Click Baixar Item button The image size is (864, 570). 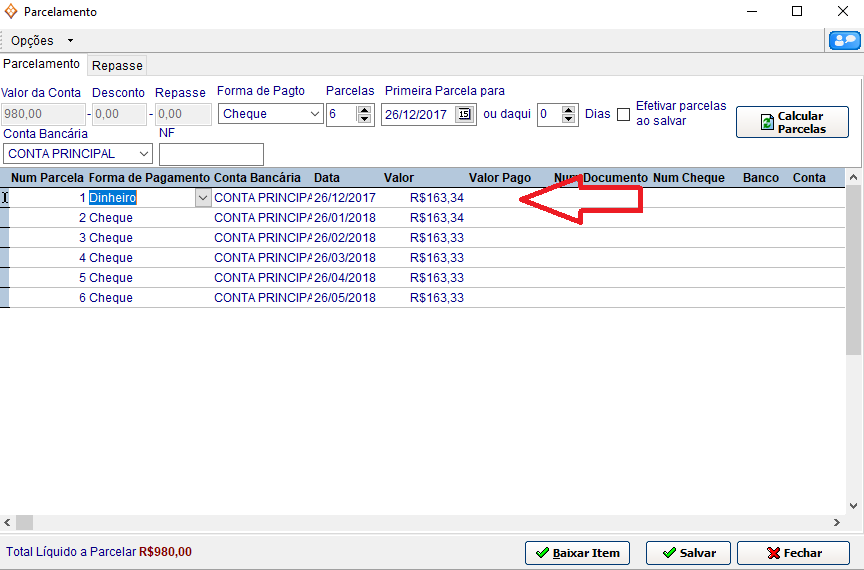pos(577,552)
